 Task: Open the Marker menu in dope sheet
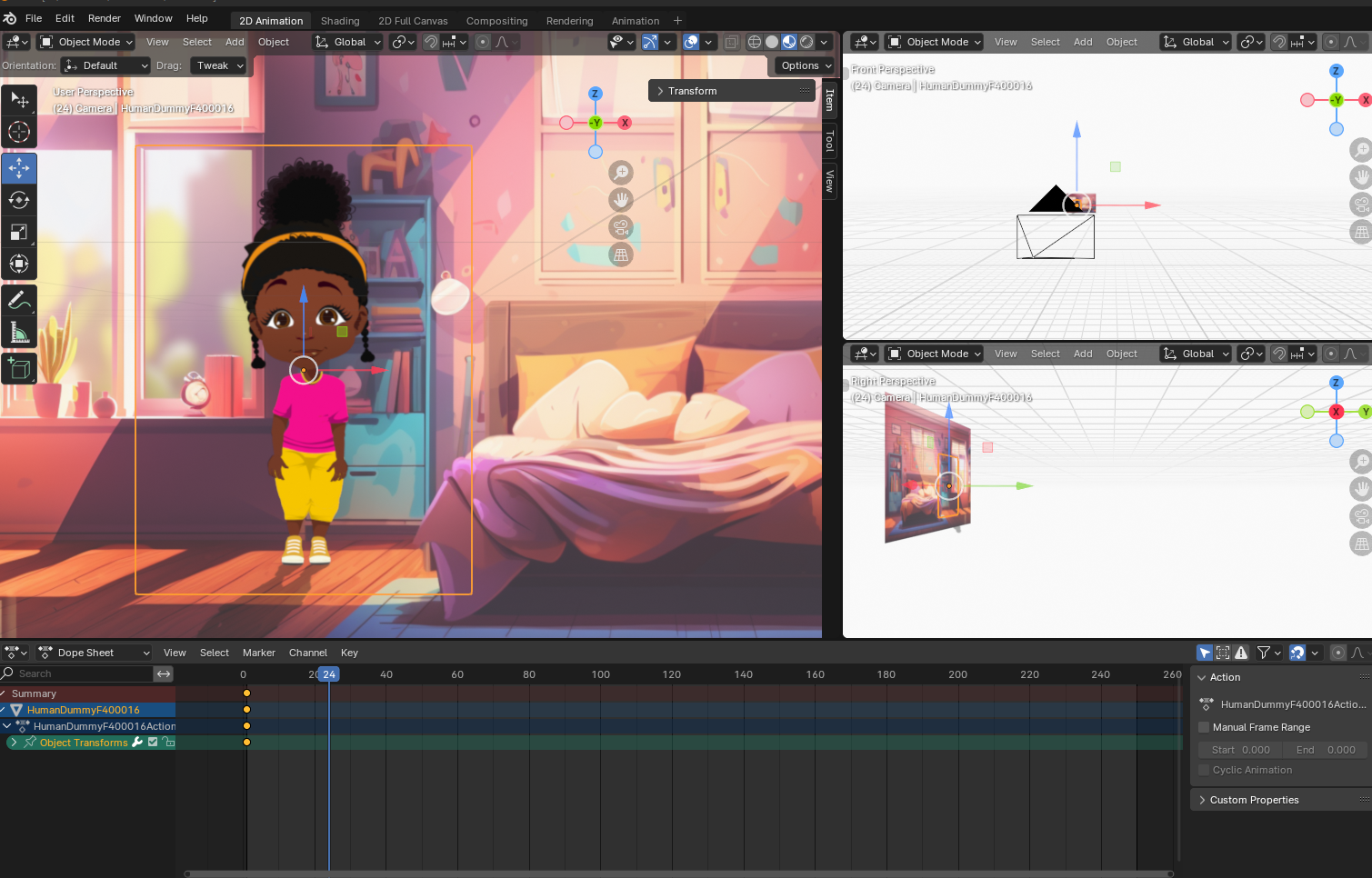258,653
